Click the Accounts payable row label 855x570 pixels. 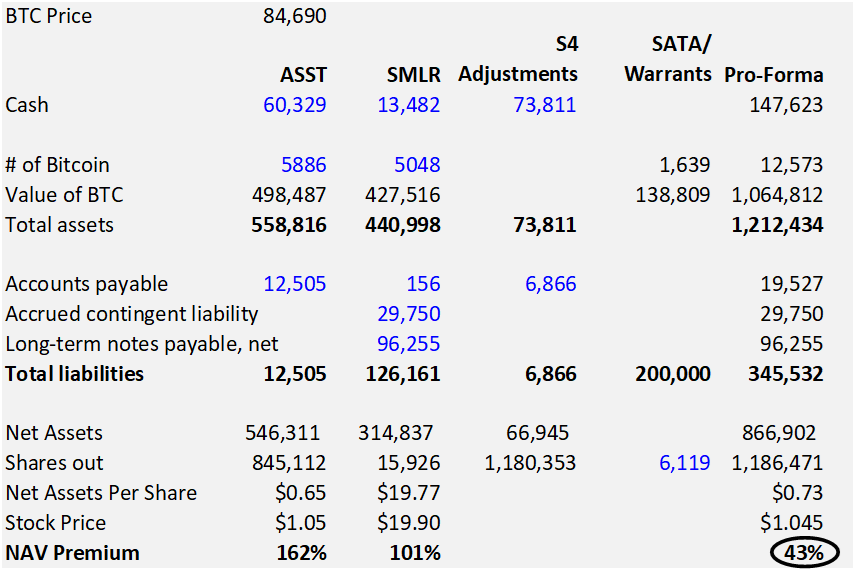coord(87,284)
